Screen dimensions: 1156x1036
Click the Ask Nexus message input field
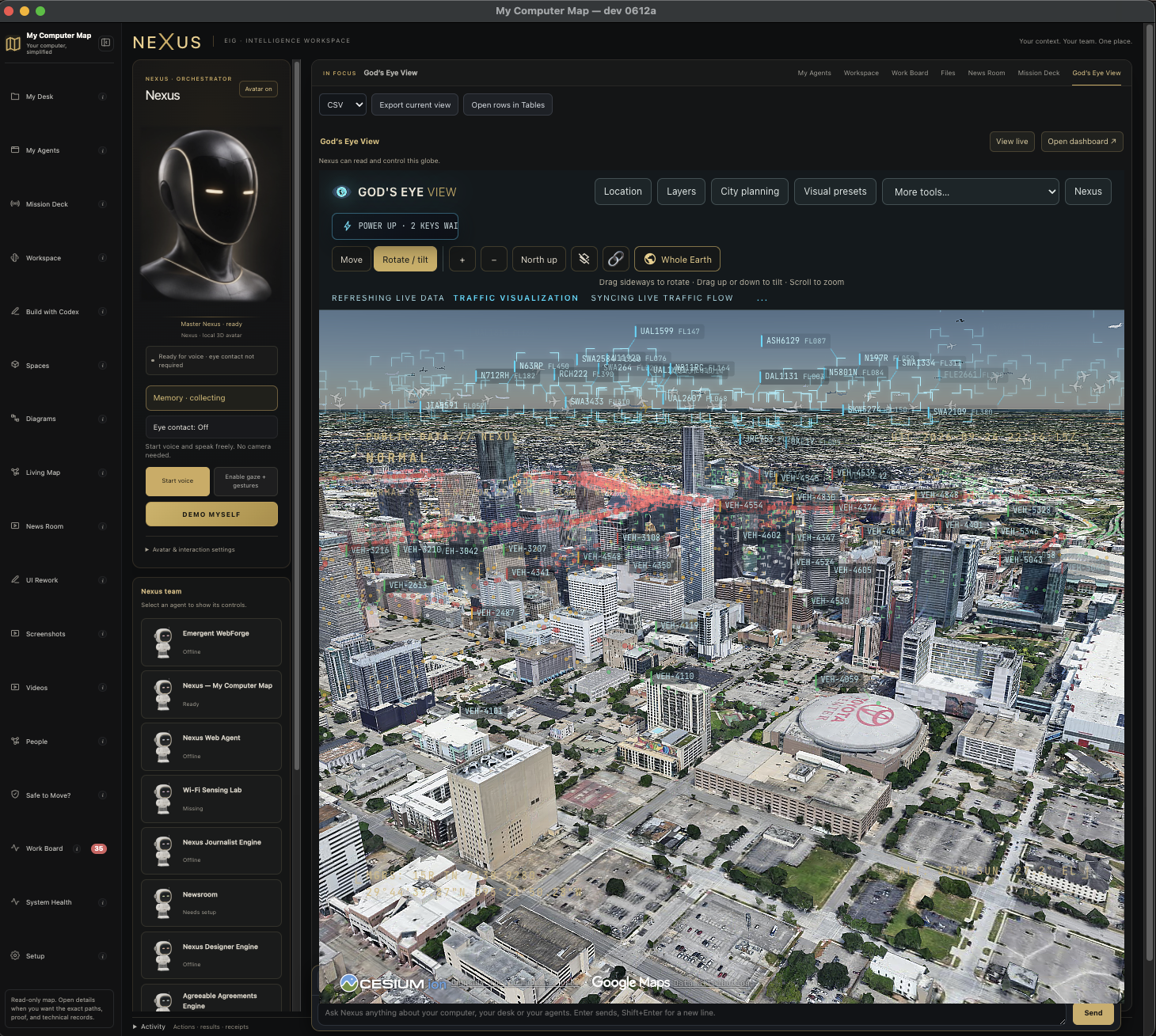pos(692,1013)
